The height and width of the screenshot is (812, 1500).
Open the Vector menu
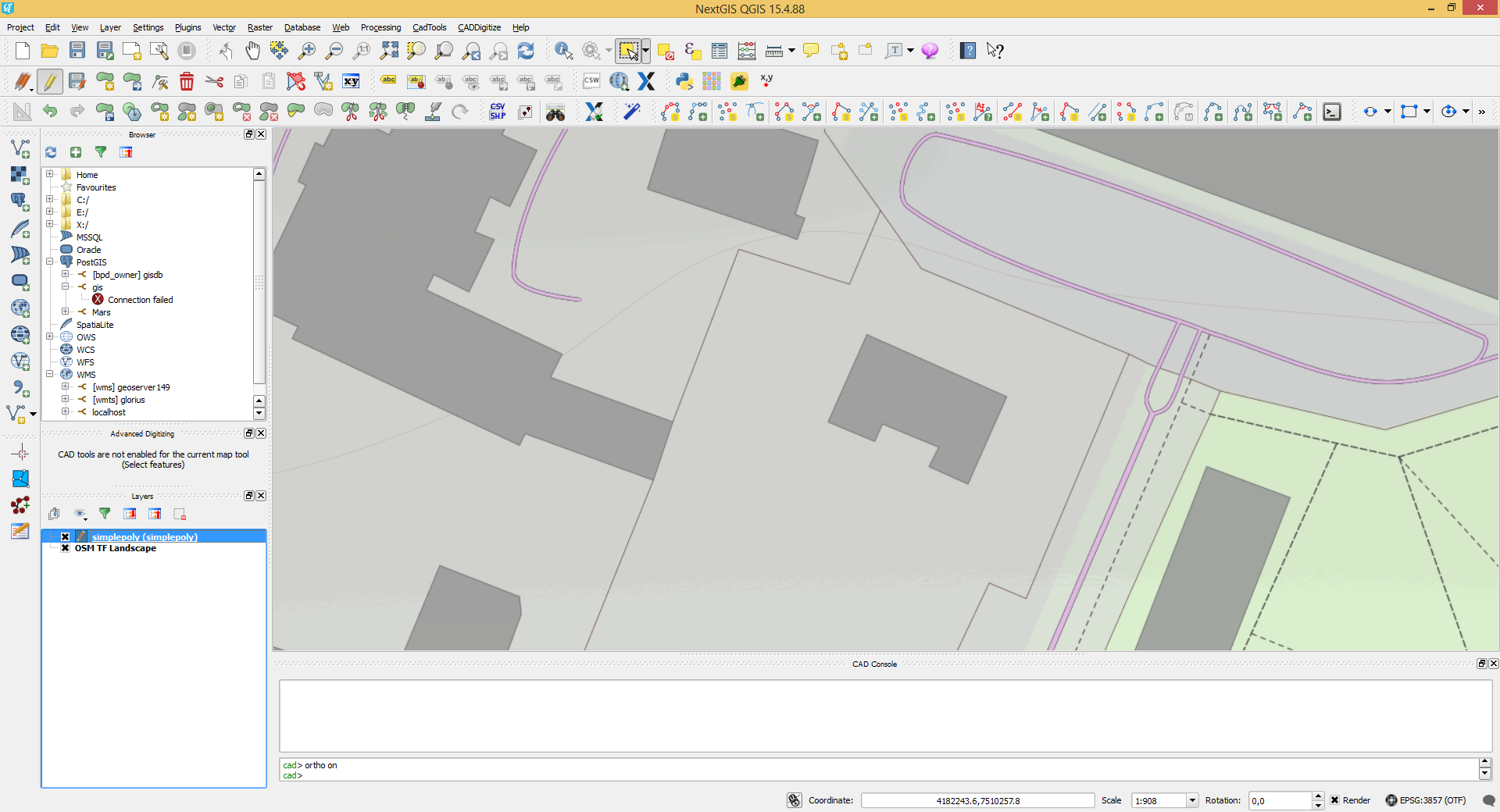click(223, 27)
